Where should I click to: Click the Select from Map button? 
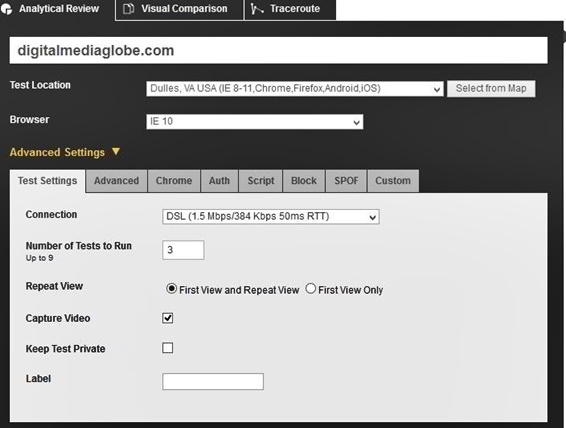491,88
